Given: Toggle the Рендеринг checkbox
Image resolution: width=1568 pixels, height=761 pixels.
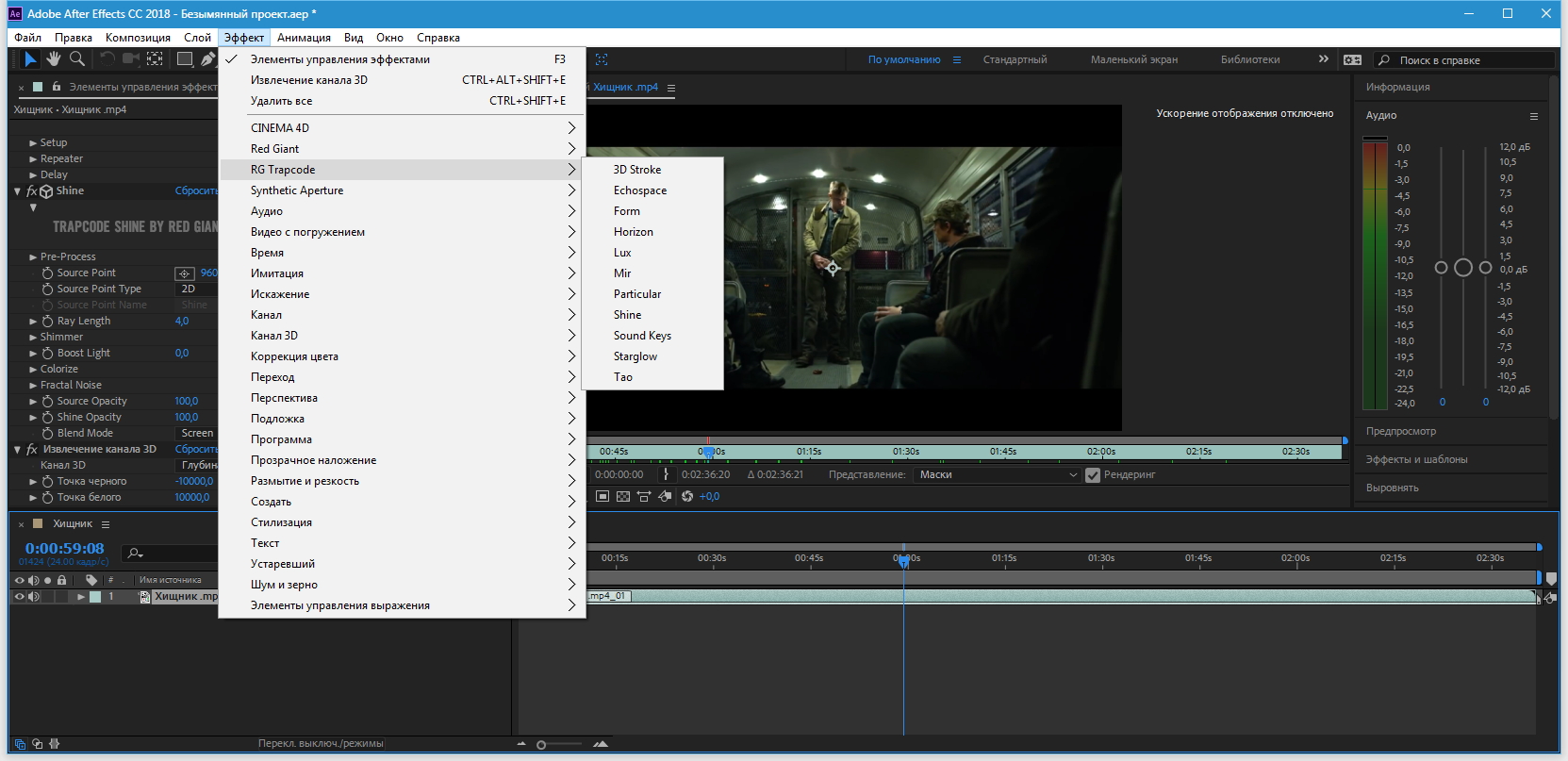Looking at the screenshot, I should click(x=1093, y=474).
